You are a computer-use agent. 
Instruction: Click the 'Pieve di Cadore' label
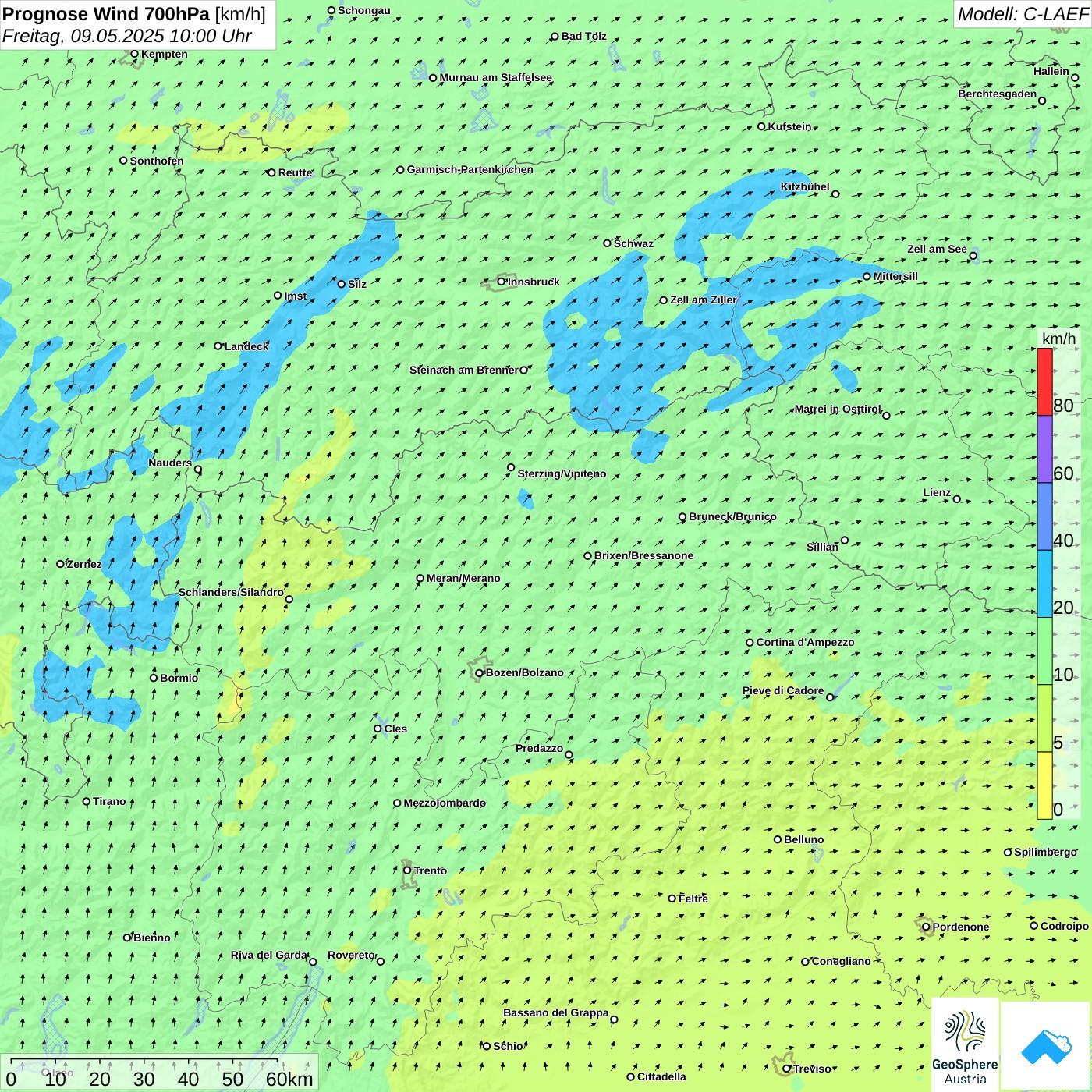[783, 690]
